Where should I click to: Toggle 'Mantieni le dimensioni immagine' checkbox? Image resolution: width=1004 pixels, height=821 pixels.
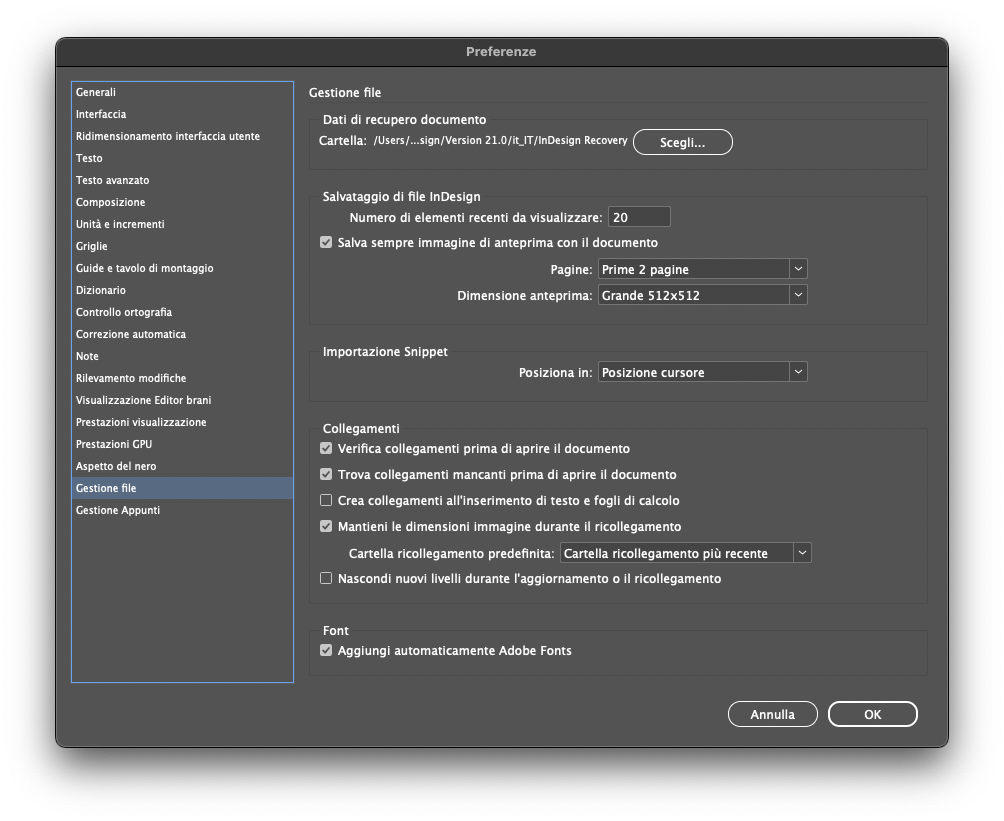(x=326, y=527)
